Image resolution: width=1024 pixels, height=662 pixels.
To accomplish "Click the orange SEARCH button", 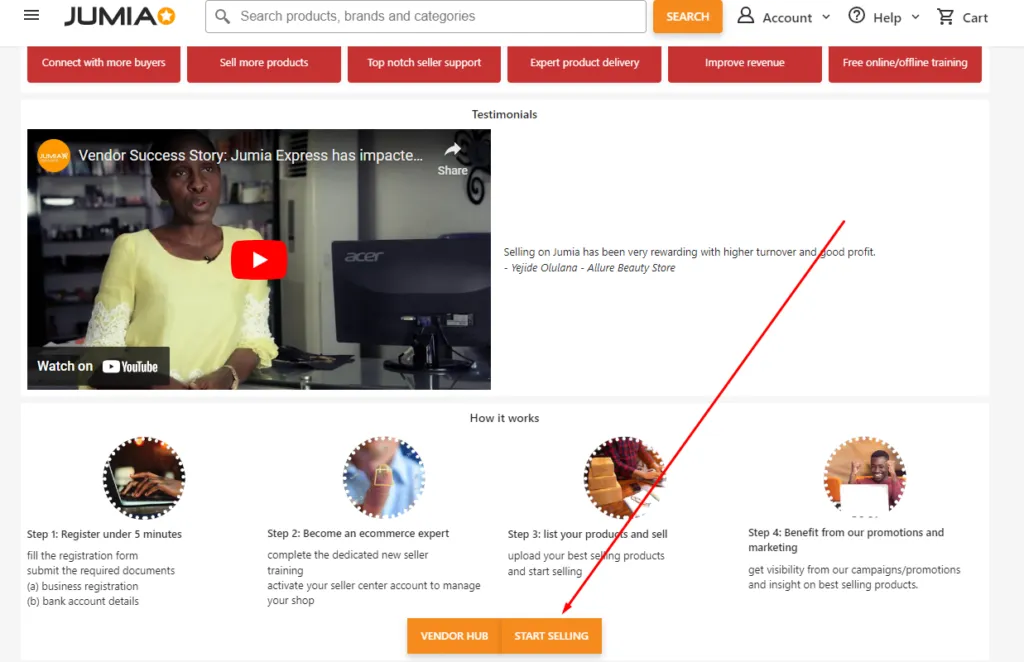I will tap(688, 16).
